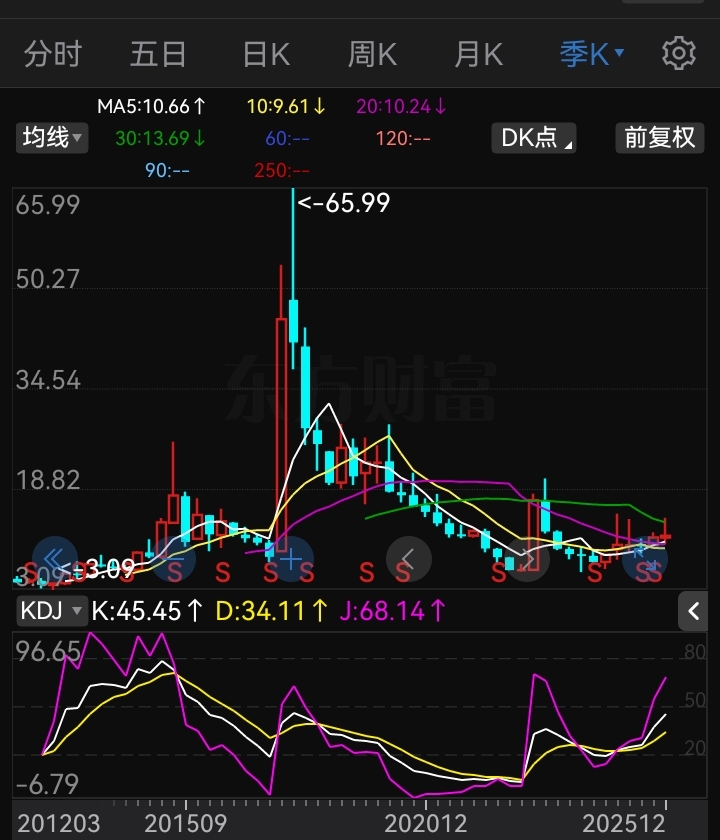Tap the plus zoom-in button on chart

[291, 559]
